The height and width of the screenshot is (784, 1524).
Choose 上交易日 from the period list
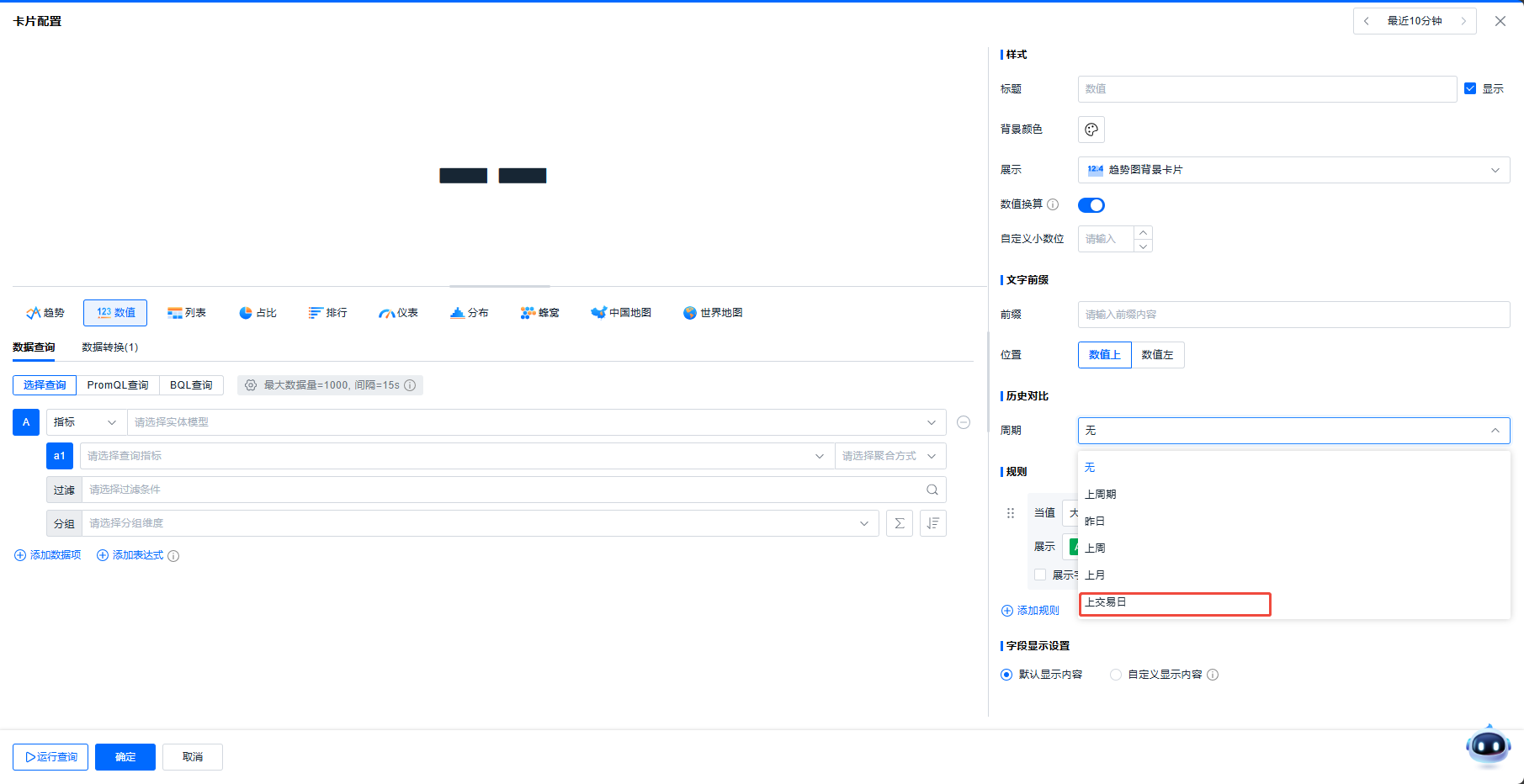tap(1174, 603)
